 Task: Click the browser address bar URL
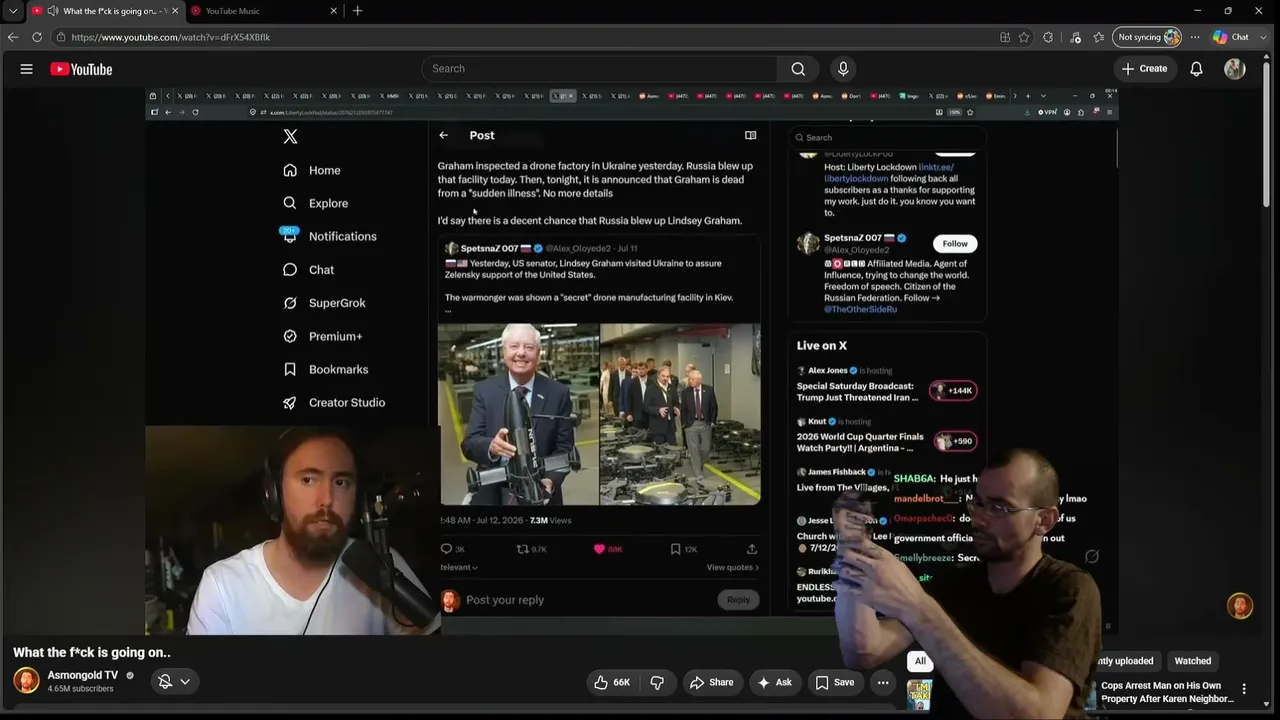click(x=171, y=37)
